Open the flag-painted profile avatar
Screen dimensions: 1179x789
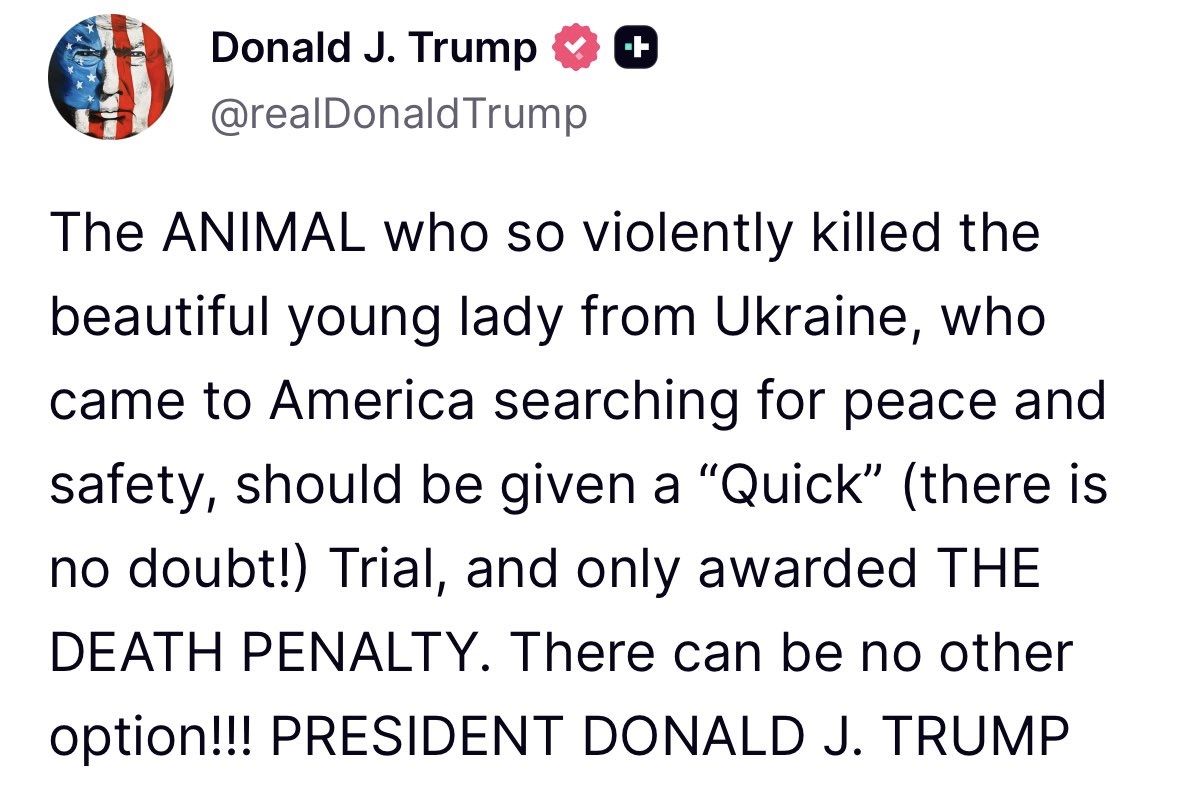pos(111,77)
